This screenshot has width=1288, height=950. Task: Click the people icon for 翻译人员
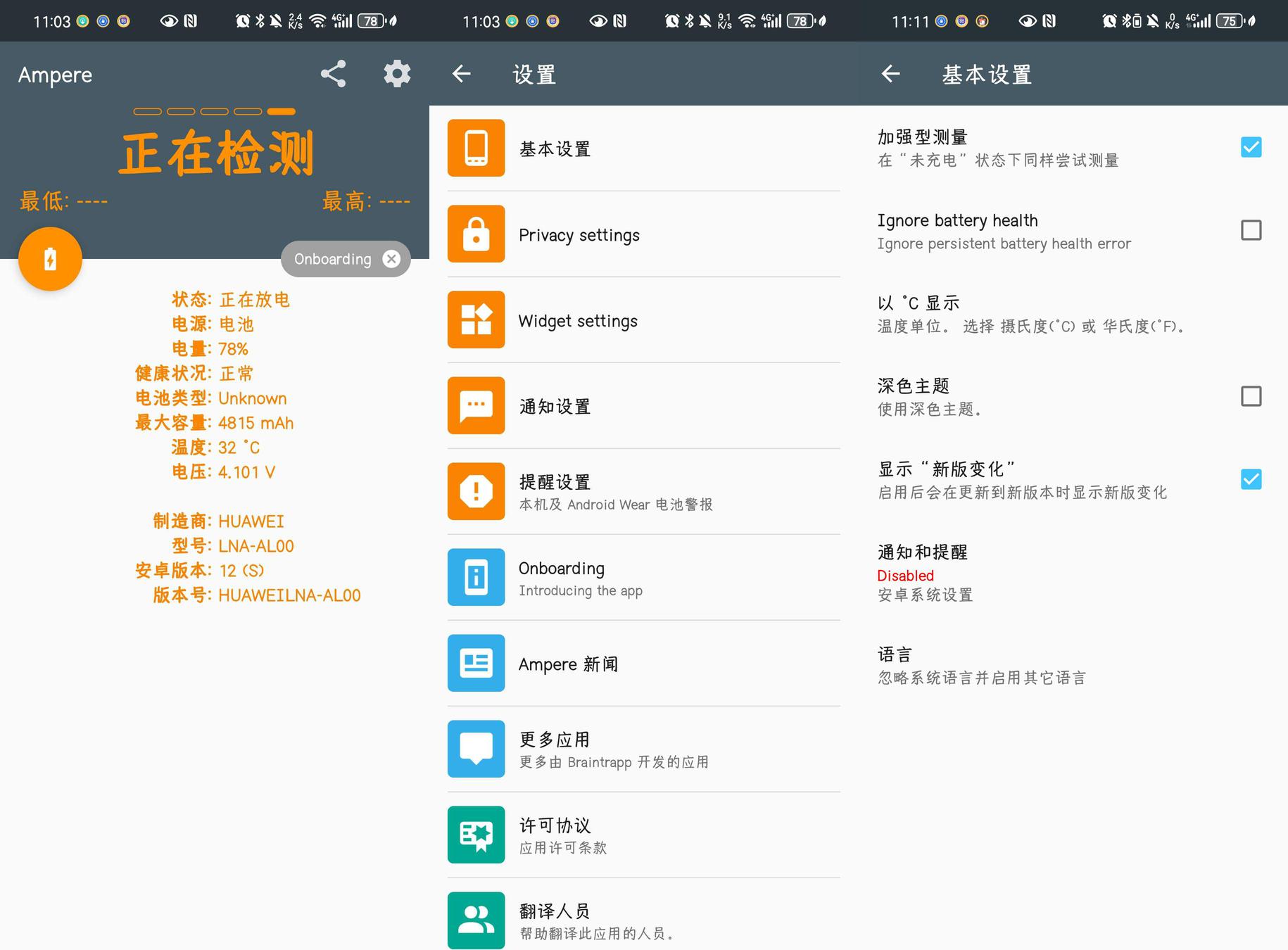(x=476, y=920)
